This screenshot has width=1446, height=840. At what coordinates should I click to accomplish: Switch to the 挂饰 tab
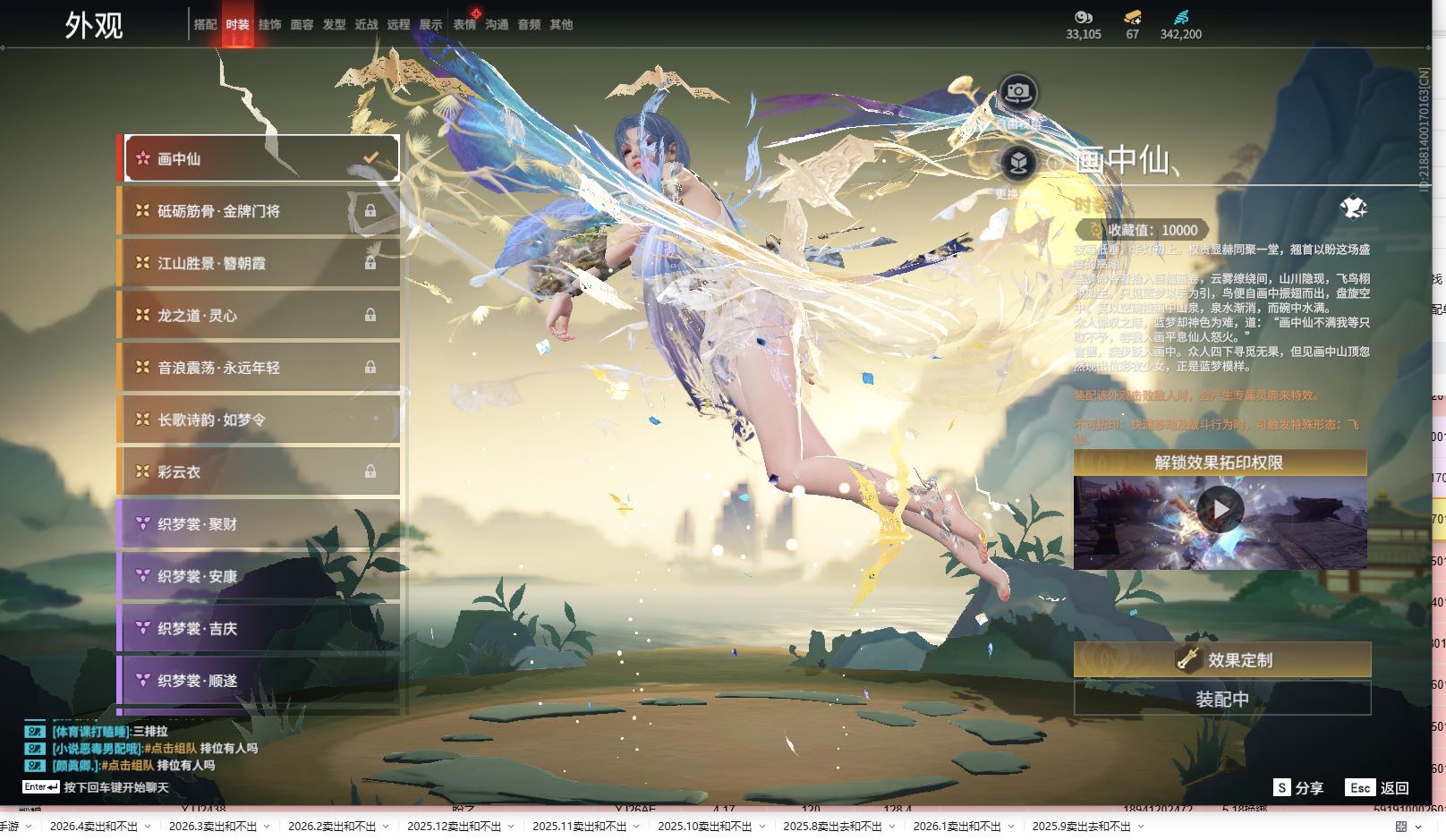pos(269,25)
